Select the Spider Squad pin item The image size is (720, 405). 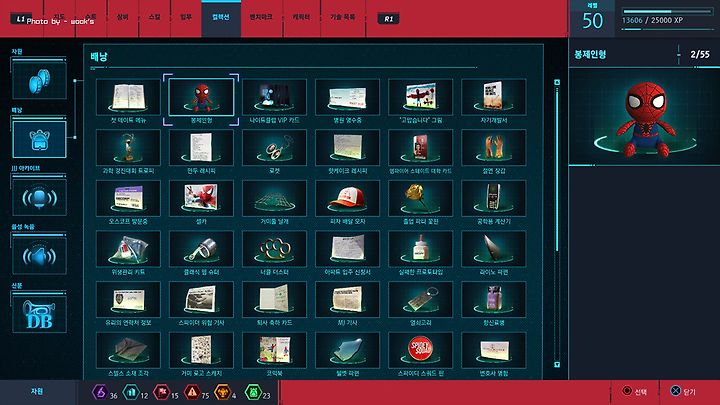click(421, 350)
